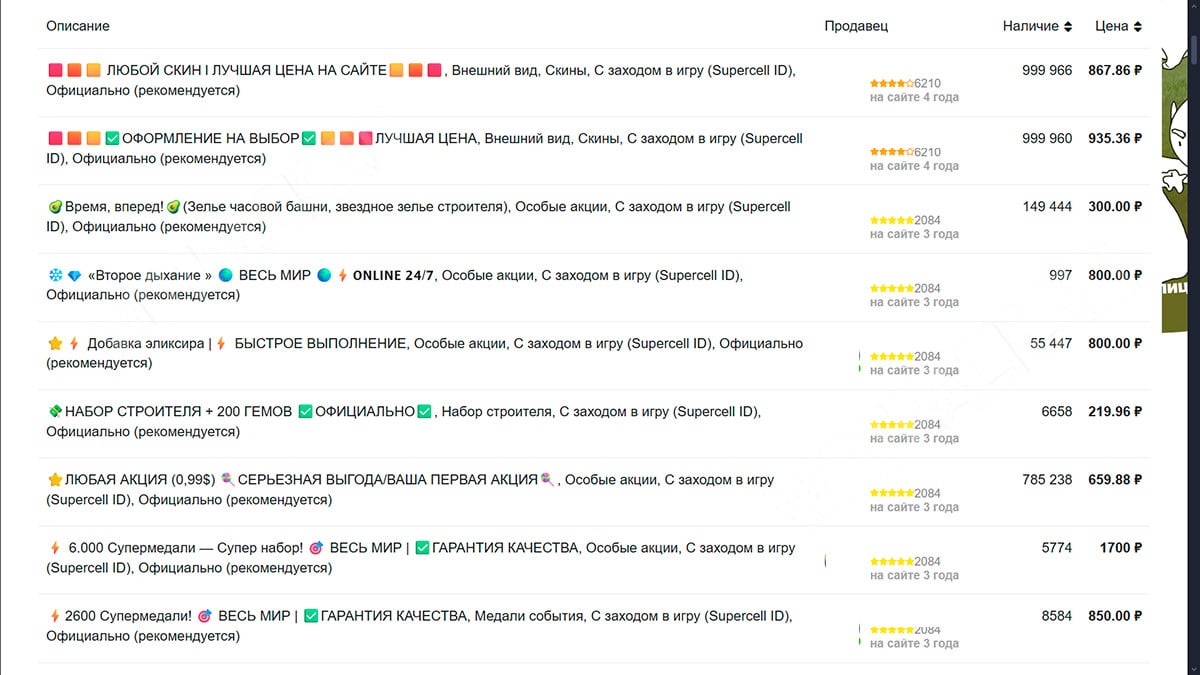The height and width of the screenshot is (675, 1200).
Task: Click the seller star rating in the 2600 Супермедали row
Action: coord(892,630)
